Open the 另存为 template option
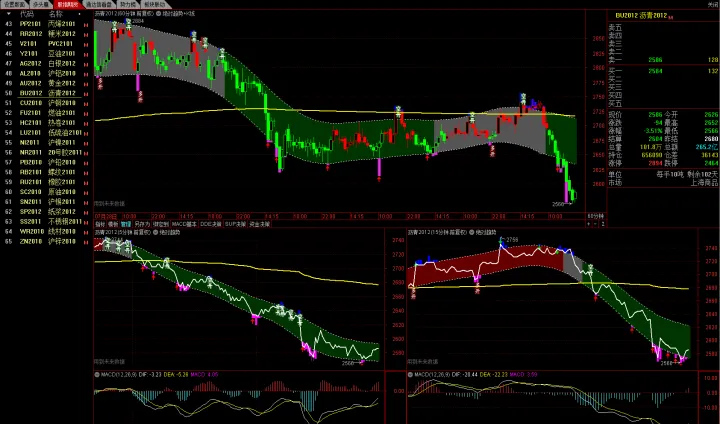Viewport: 720px width, 424px height. coord(142,224)
